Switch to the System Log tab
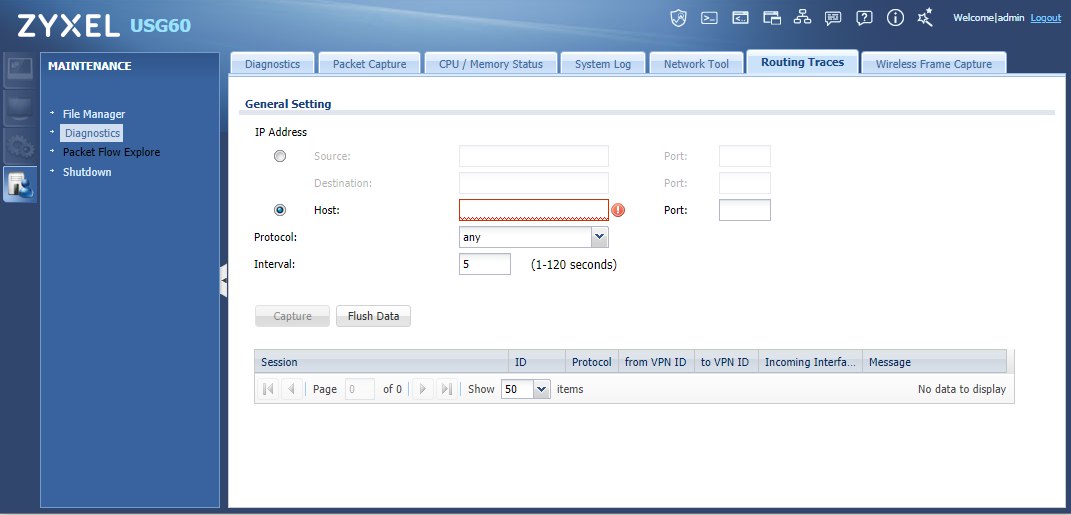 [x=602, y=64]
